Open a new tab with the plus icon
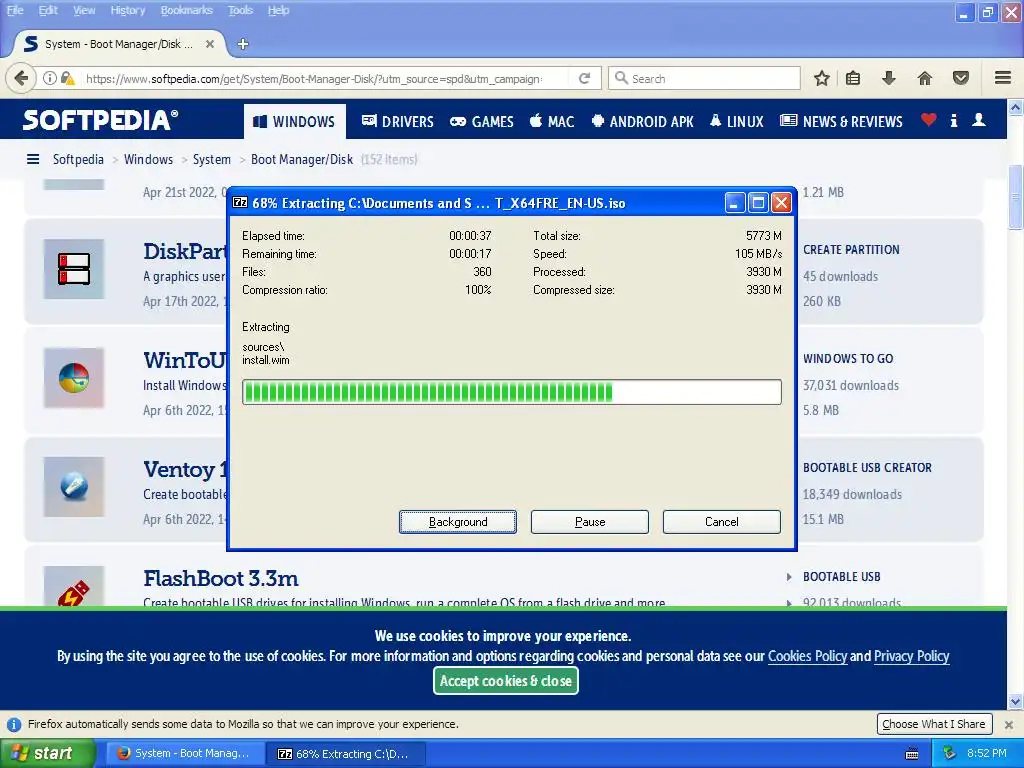 tap(243, 44)
